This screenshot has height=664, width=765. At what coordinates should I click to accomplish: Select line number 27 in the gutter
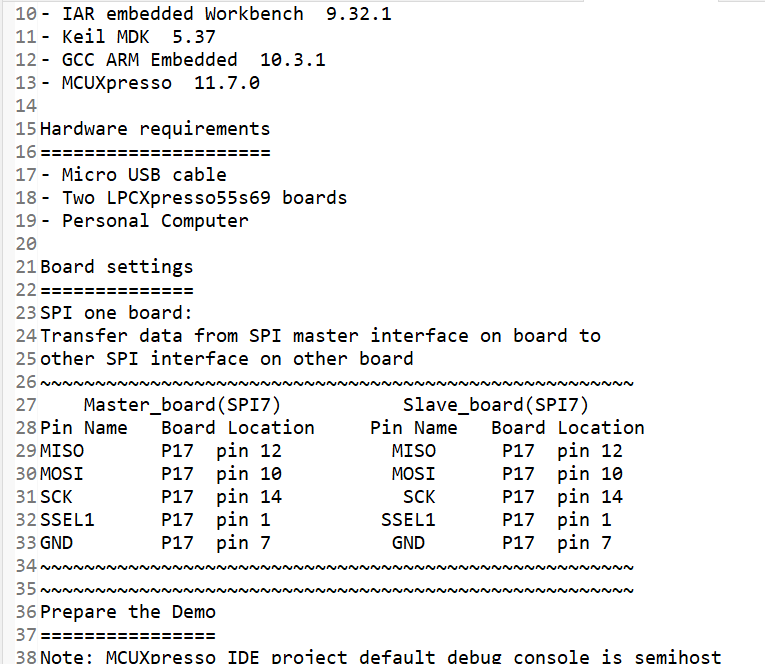pos(27,405)
